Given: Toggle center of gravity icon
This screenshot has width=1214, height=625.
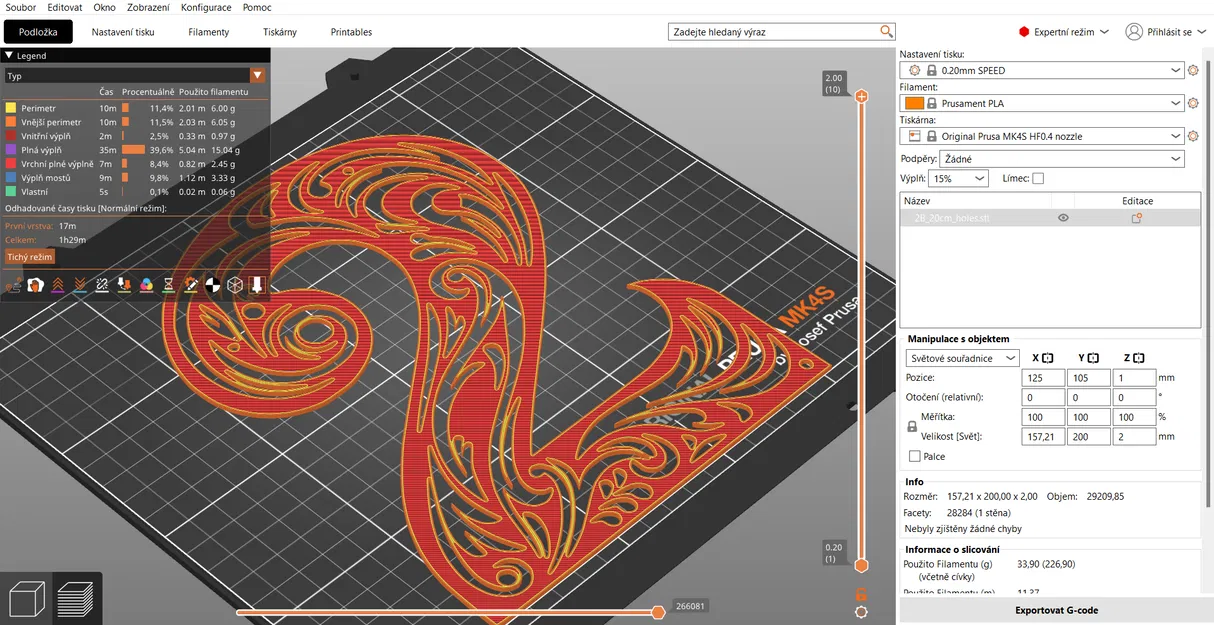Looking at the screenshot, I should tap(212, 285).
